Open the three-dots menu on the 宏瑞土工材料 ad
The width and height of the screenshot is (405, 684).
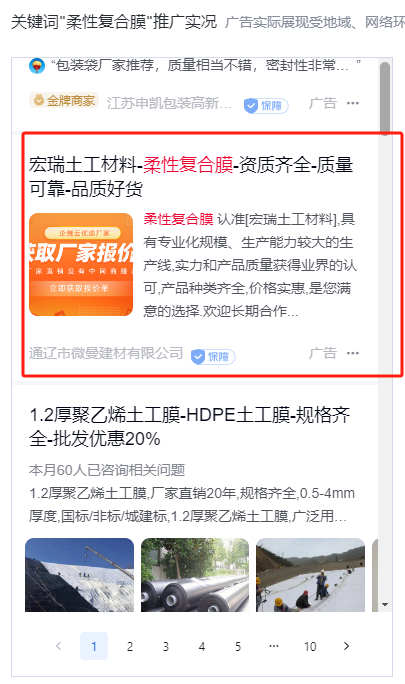(353, 353)
